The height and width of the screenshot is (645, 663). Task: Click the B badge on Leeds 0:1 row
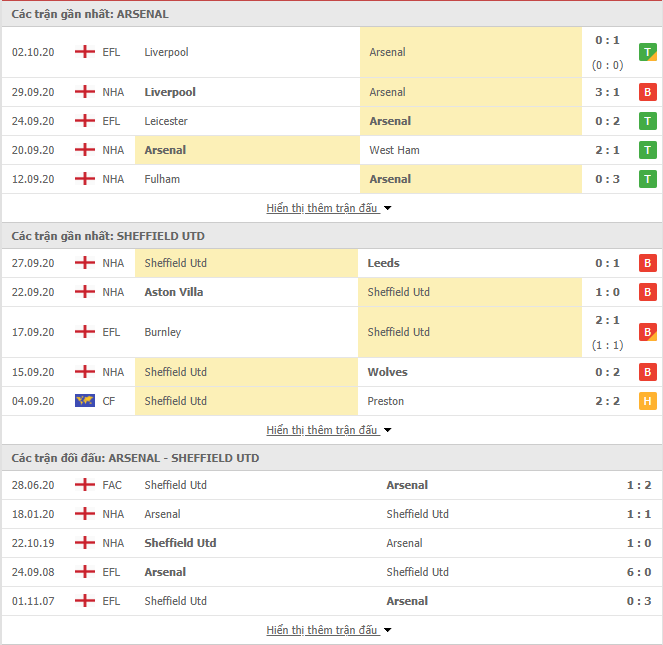point(647,263)
